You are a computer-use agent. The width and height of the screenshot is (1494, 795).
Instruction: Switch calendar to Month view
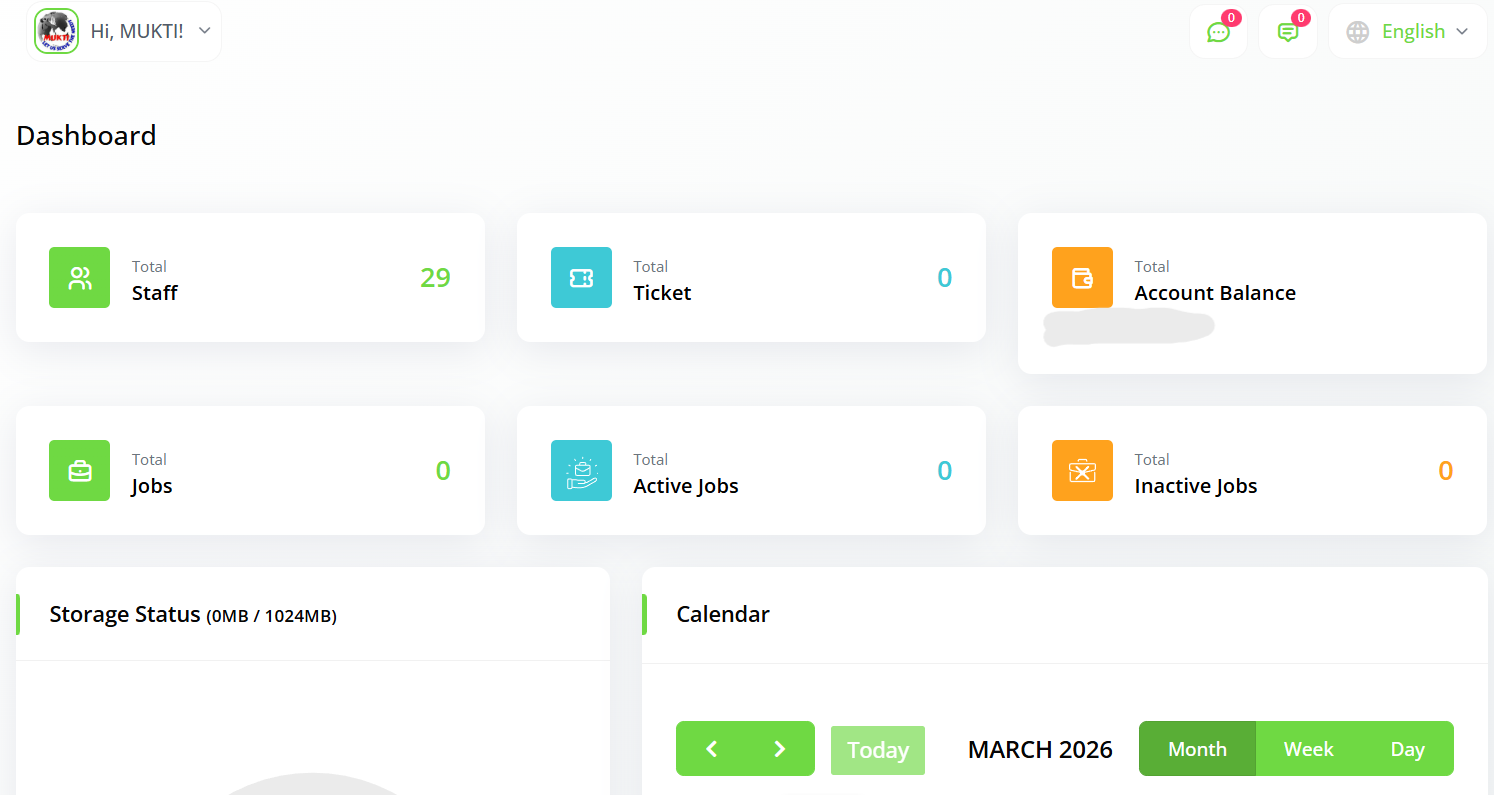click(1197, 749)
